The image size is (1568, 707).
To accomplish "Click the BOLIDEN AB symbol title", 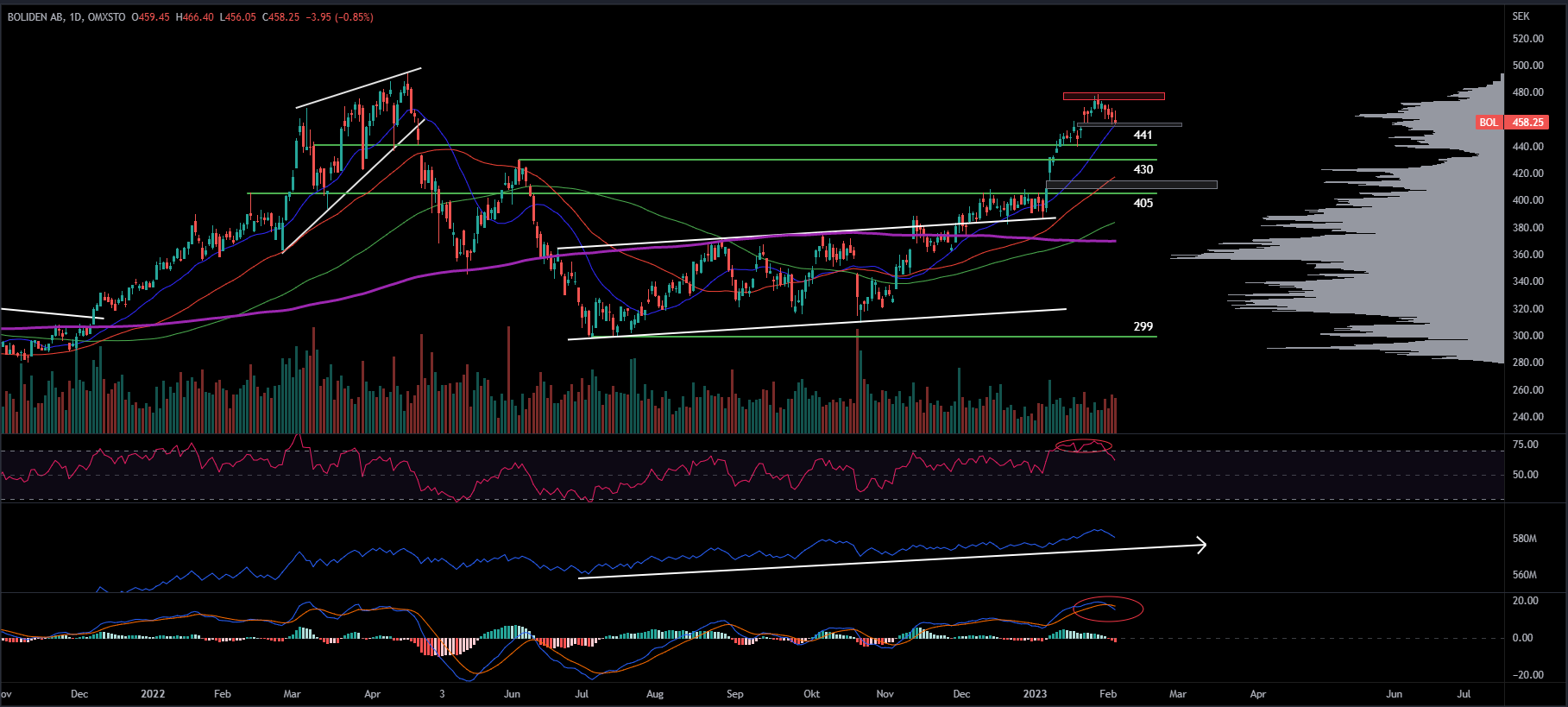I will 37,17.
